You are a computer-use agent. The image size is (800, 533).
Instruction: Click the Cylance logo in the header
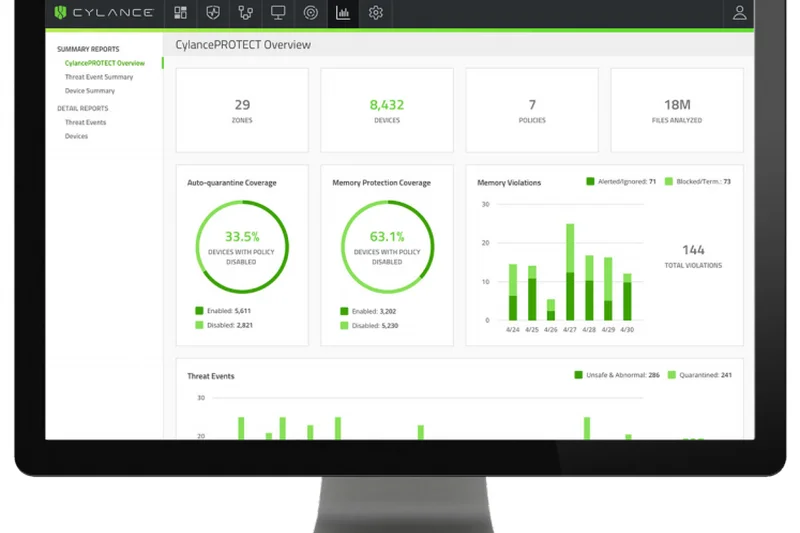pos(104,13)
